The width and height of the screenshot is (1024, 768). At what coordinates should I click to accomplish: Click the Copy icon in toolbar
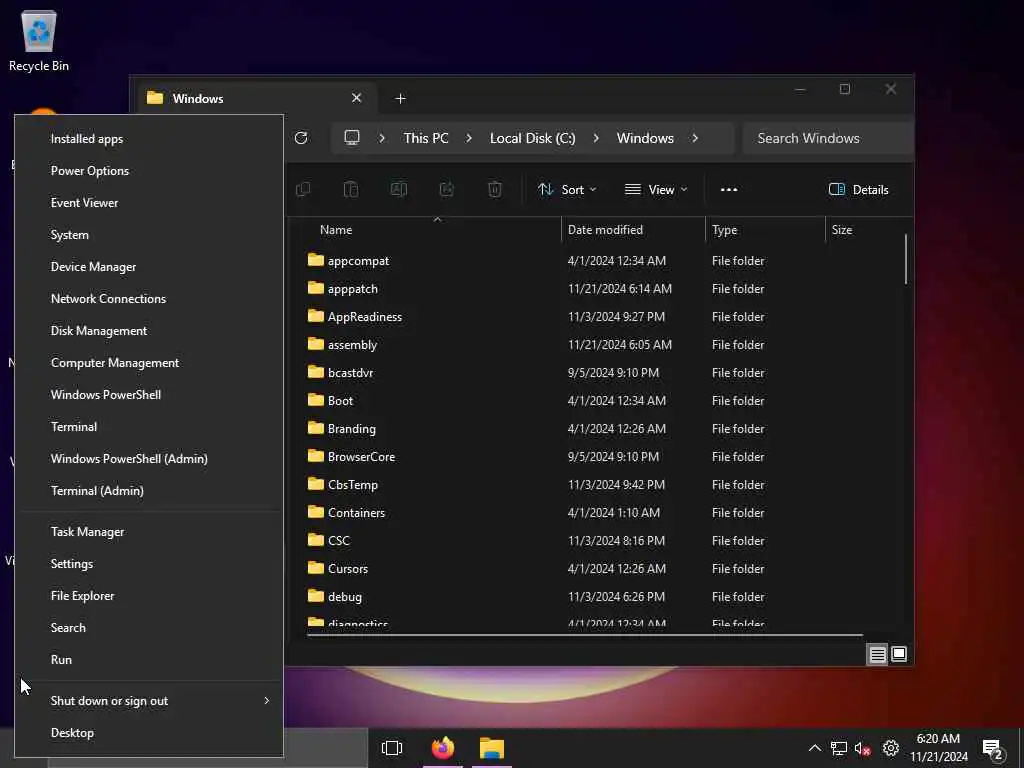pos(303,189)
